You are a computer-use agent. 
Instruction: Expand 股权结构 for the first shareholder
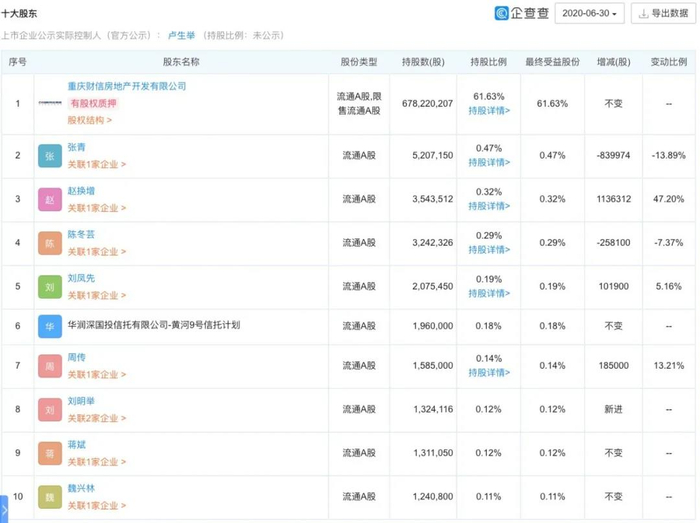(89, 120)
